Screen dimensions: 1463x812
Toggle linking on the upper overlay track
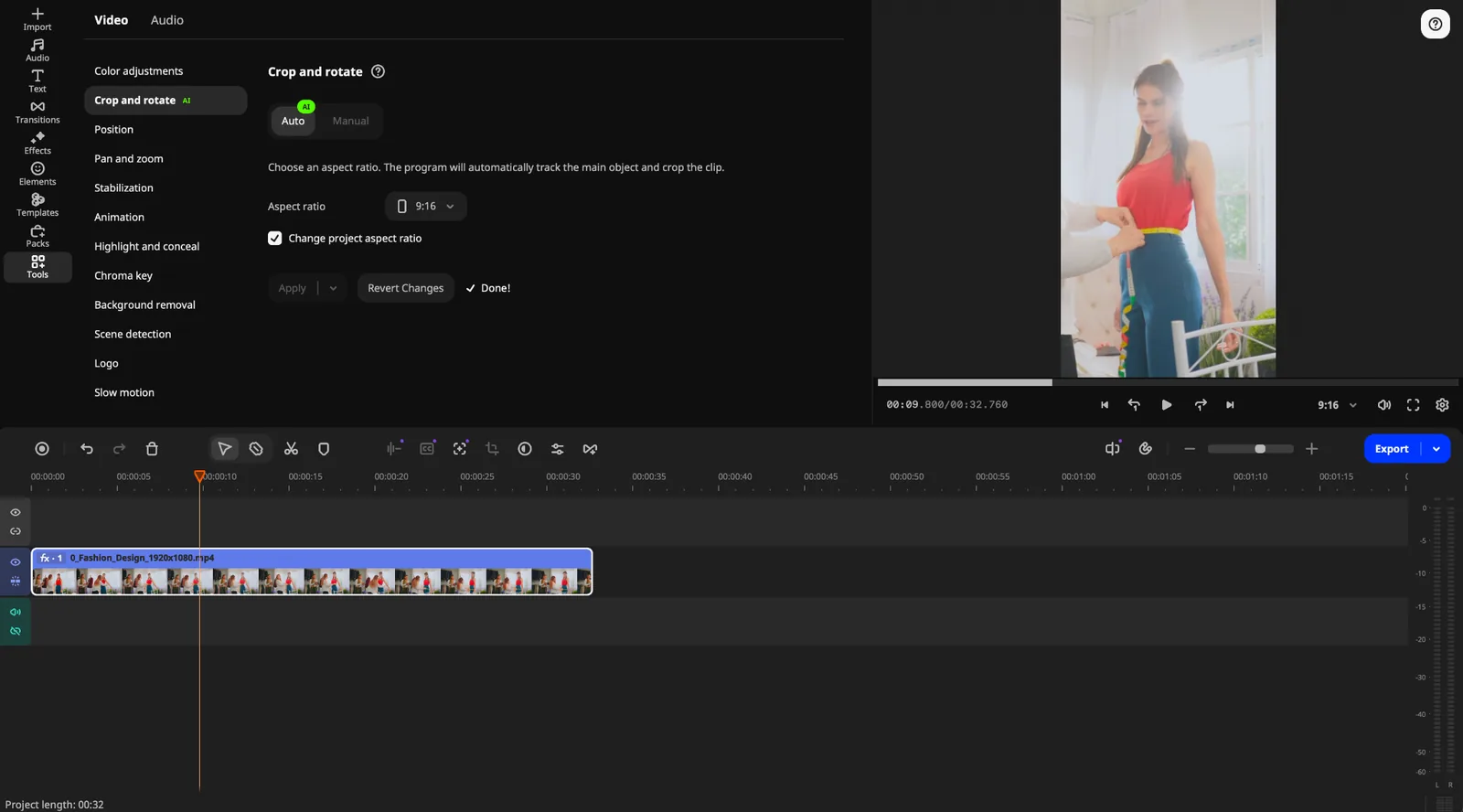[16, 531]
